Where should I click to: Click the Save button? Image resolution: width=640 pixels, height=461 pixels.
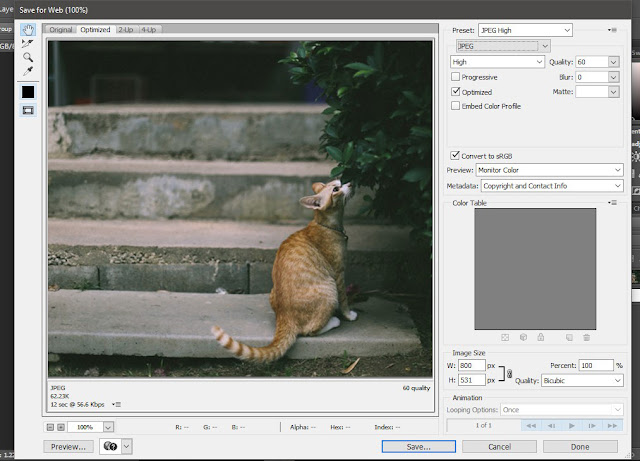tap(418, 447)
